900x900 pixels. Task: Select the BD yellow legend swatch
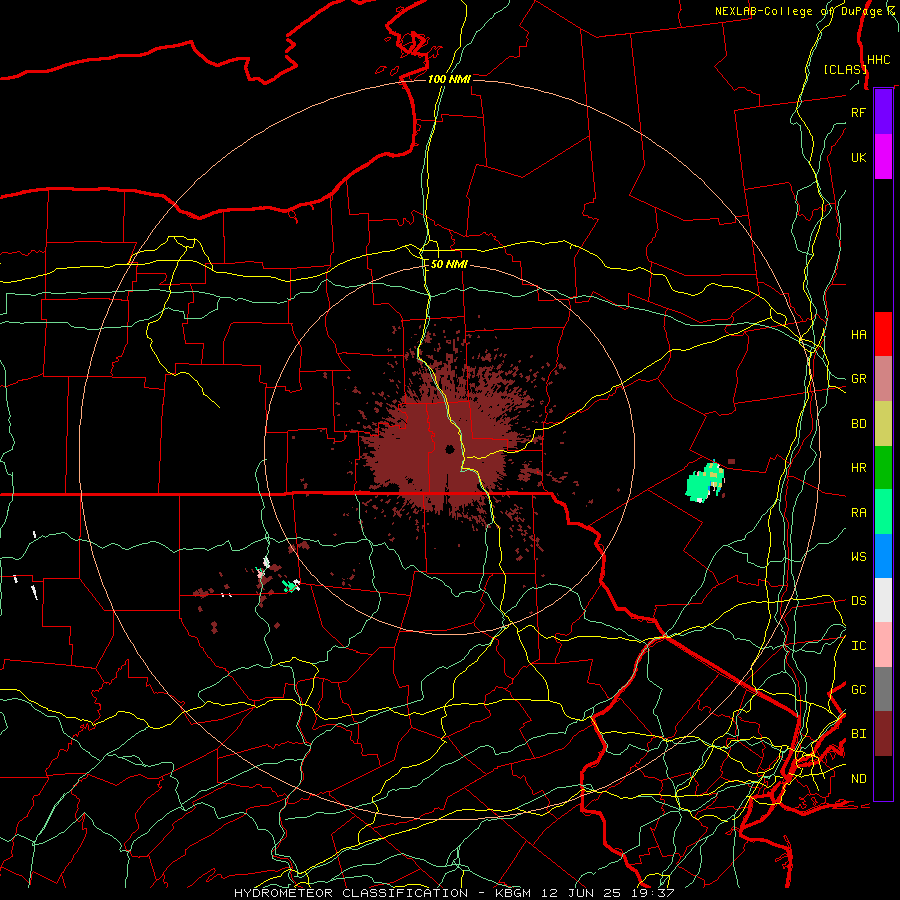(883, 424)
